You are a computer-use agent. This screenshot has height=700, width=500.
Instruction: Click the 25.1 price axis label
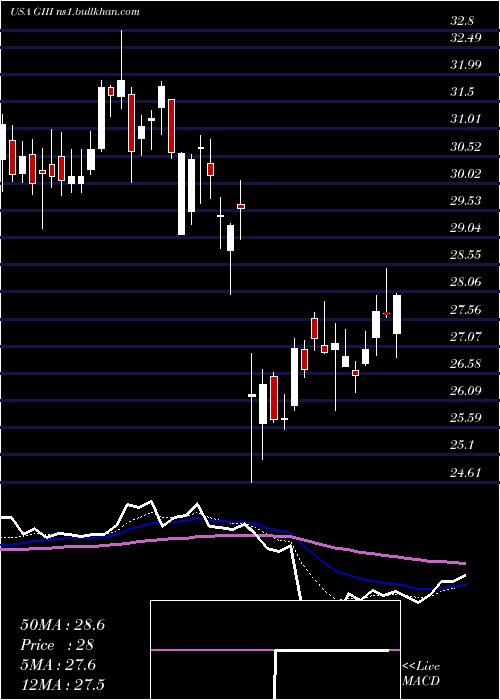pos(462,445)
